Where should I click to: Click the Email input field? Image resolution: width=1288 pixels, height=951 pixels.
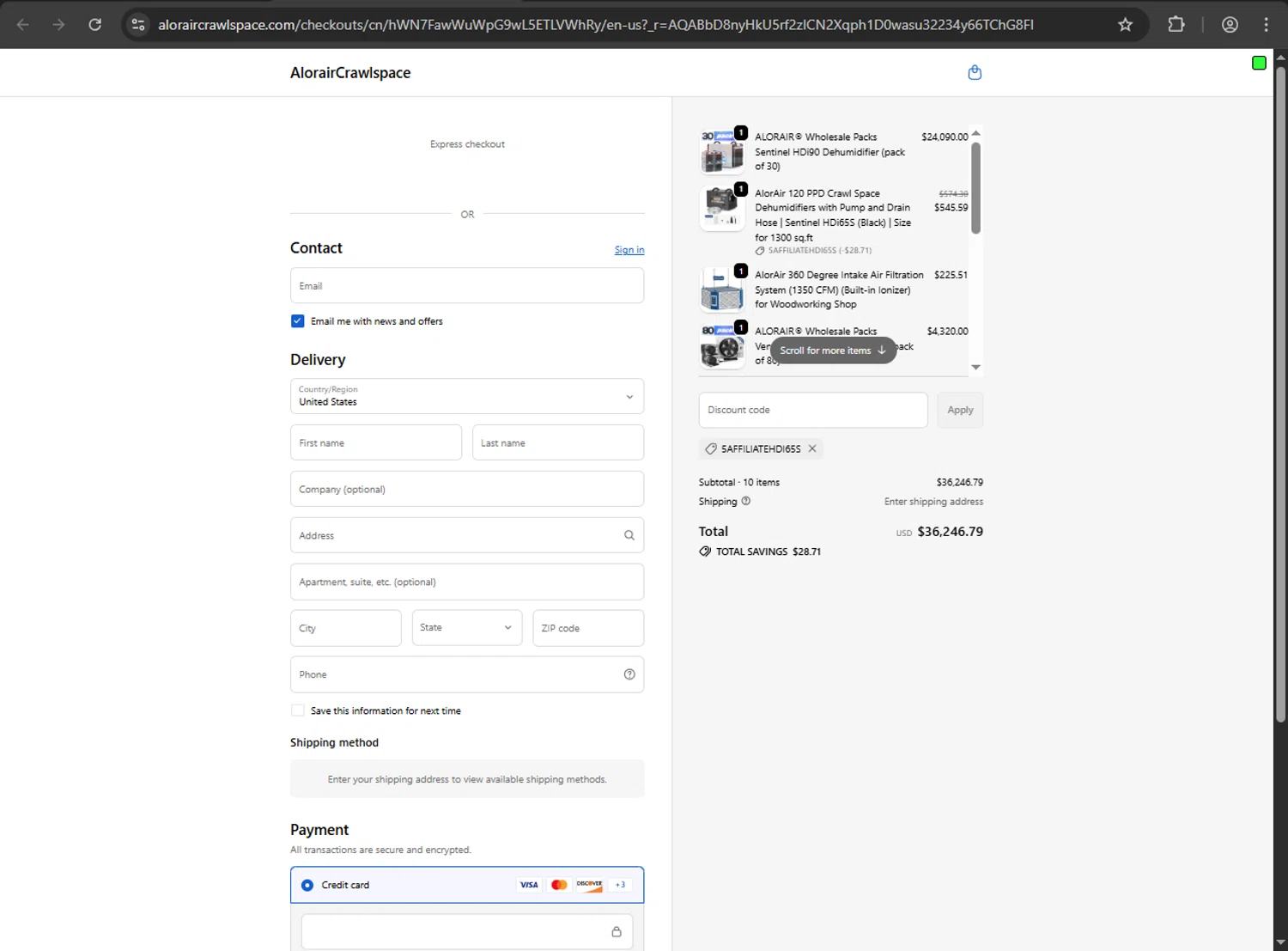click(467, 285)
